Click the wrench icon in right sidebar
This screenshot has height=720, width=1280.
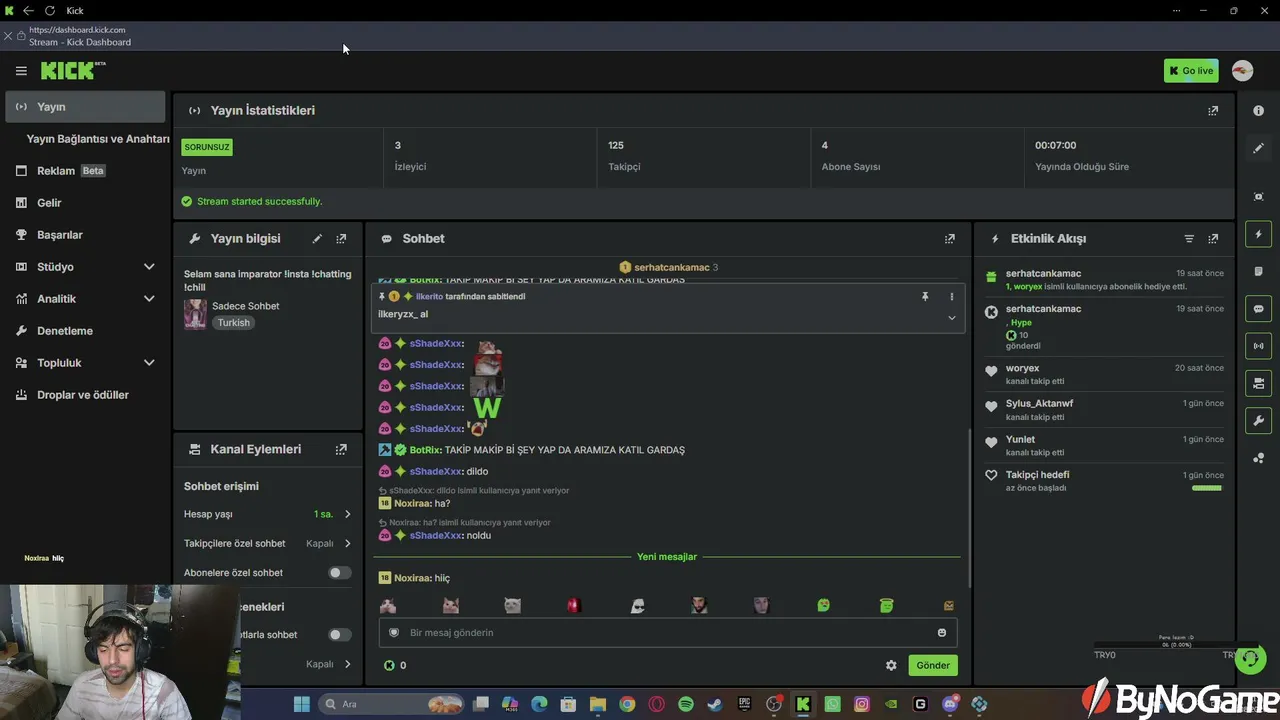(1258, 421)
